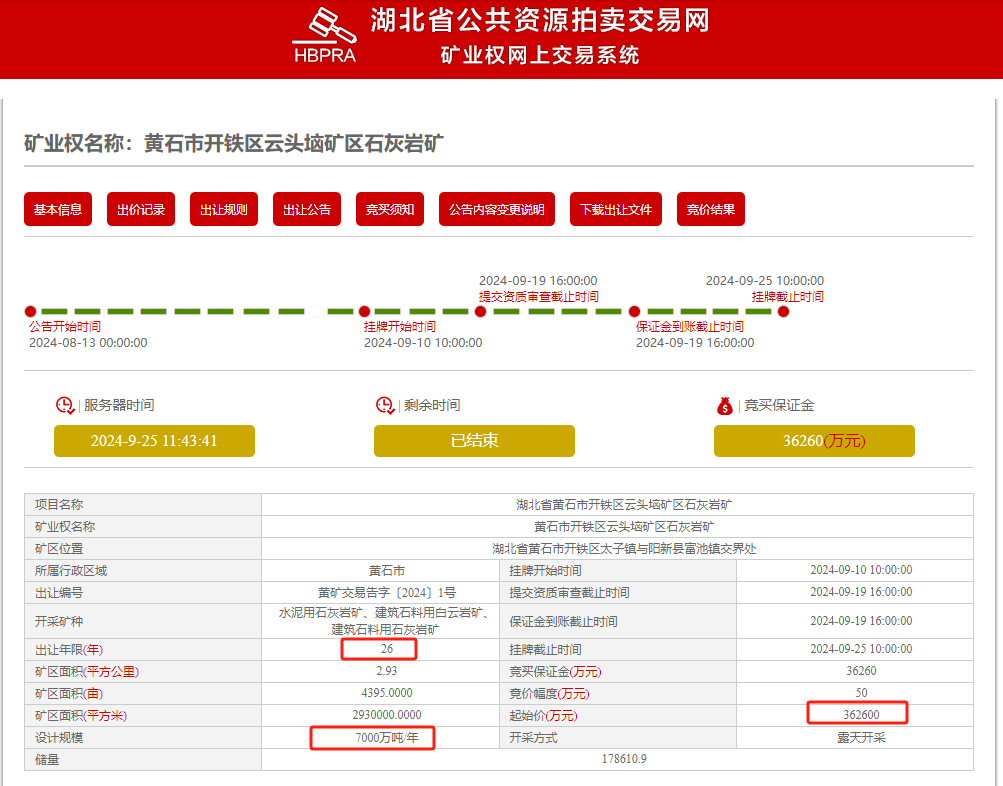Click the 挂牌截止时间 timeline dot
This screenshot has width=1003, height=786.
783,311
